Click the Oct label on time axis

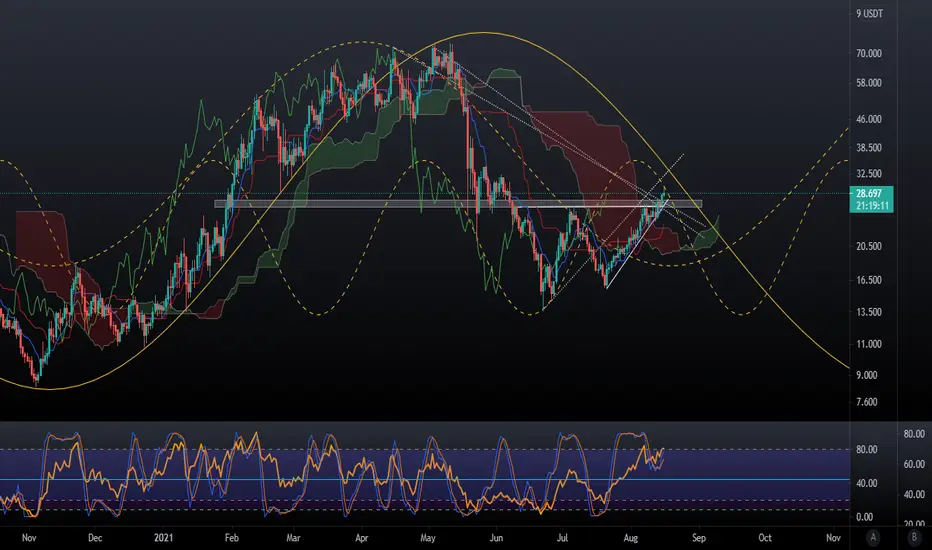765,538
